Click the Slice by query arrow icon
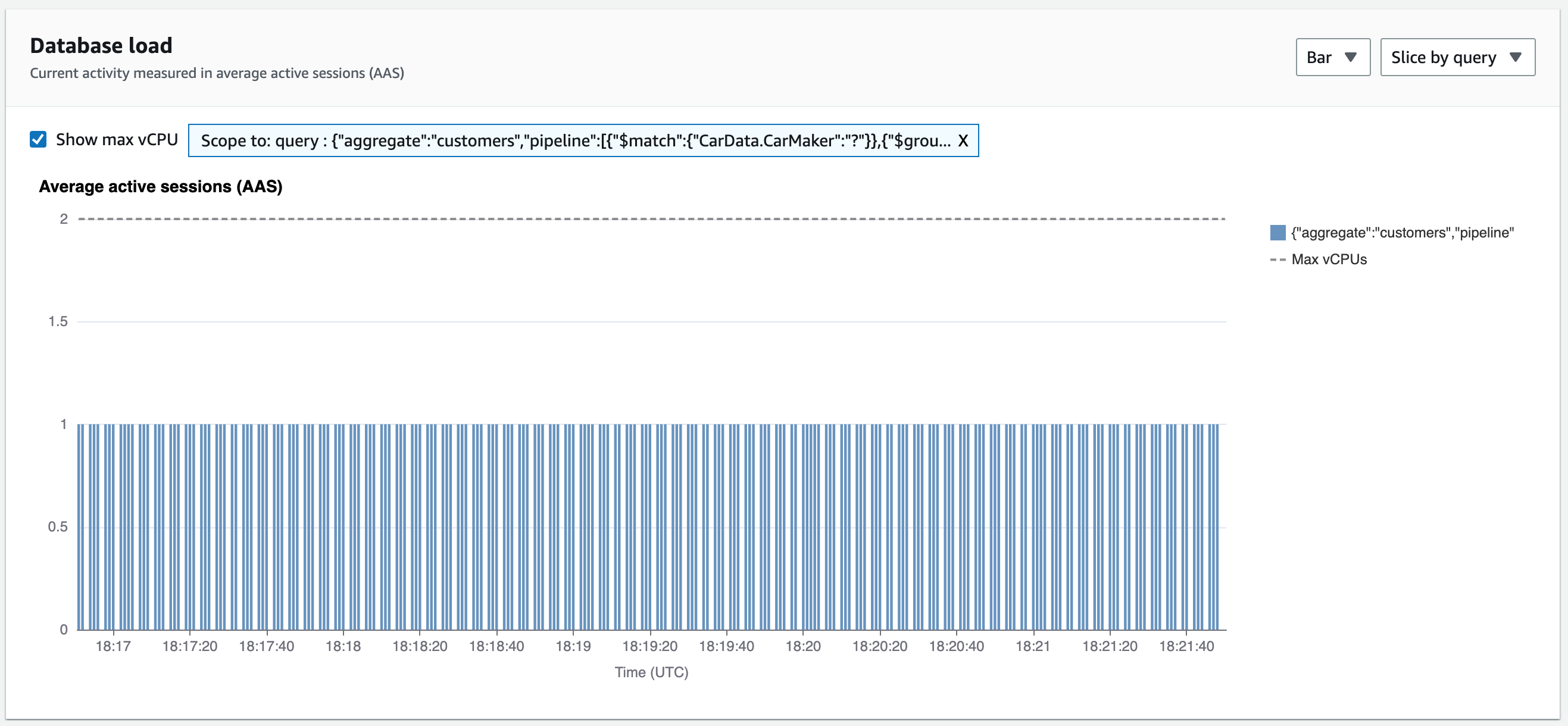Screen dimensions: 1568x726 click(1515, 57)
